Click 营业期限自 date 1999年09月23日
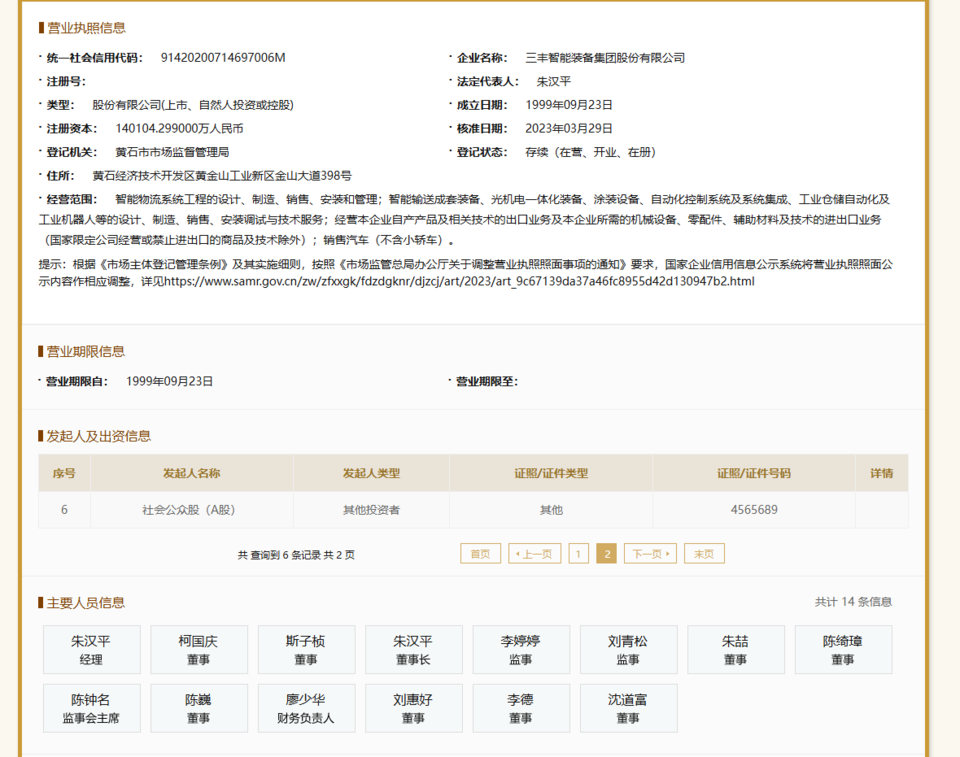The image size is (960, 757). (170, 381)
